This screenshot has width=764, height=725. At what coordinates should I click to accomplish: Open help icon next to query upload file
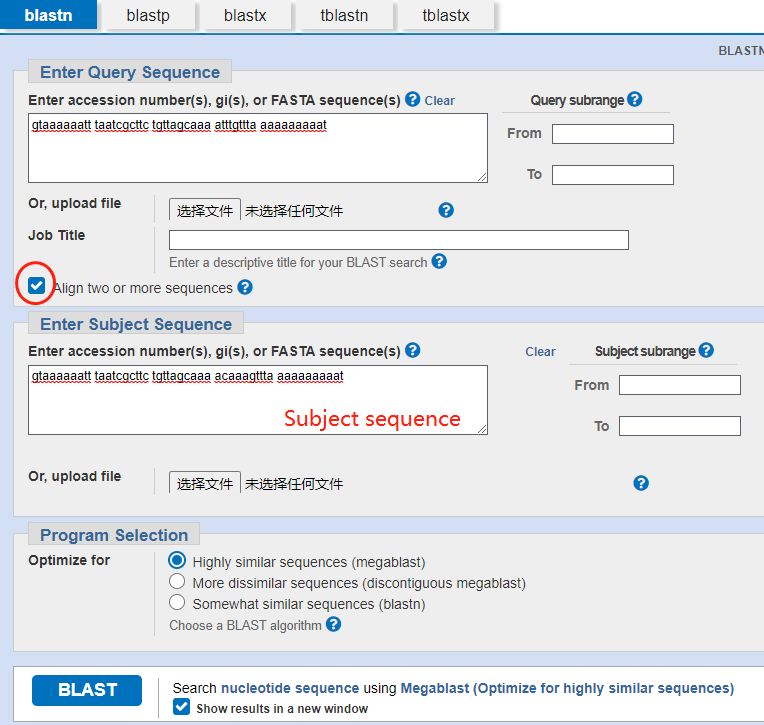pos(446,210)
